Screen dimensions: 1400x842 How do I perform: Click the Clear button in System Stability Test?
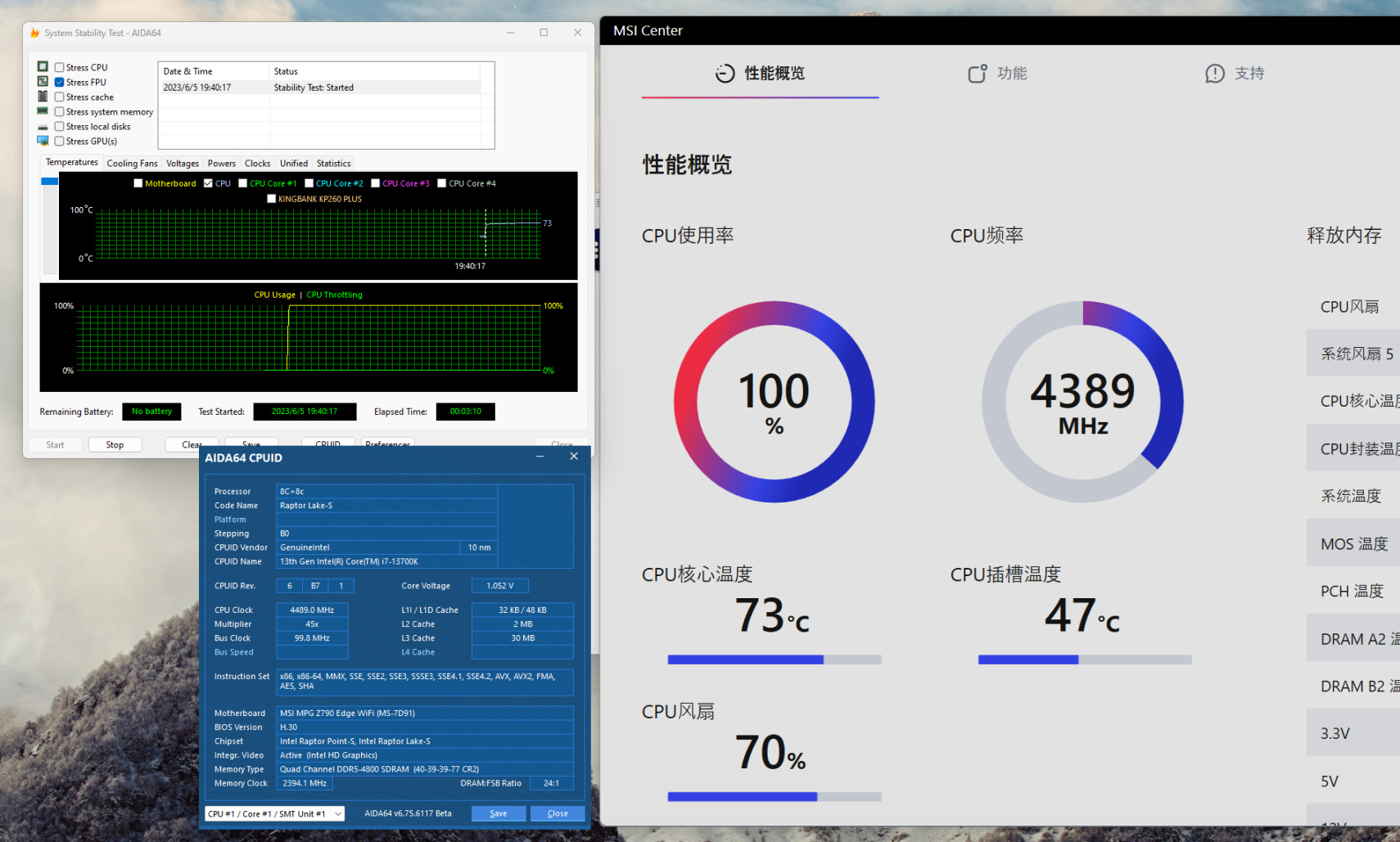192,445
